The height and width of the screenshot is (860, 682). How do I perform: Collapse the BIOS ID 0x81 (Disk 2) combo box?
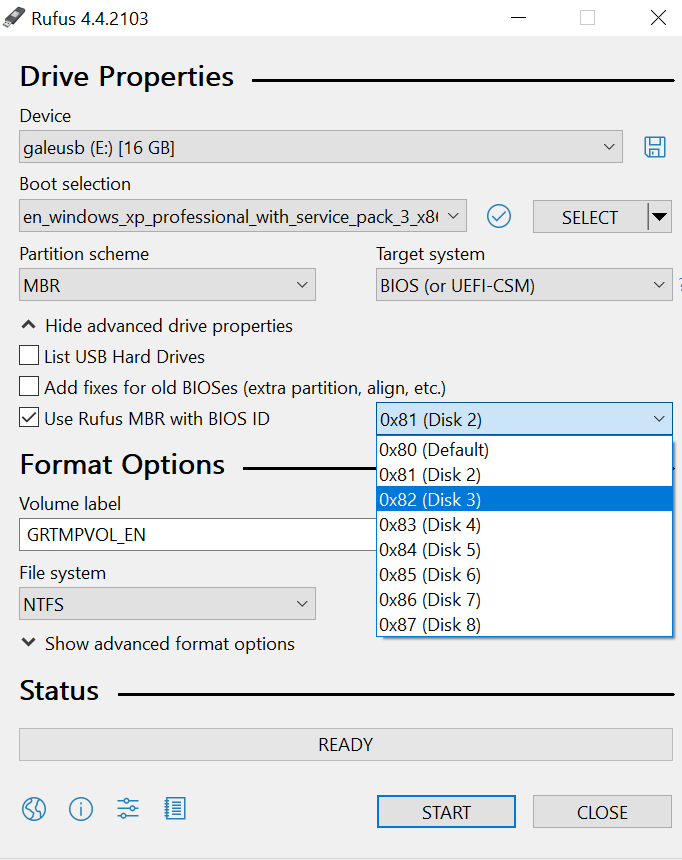pos(524,420)
